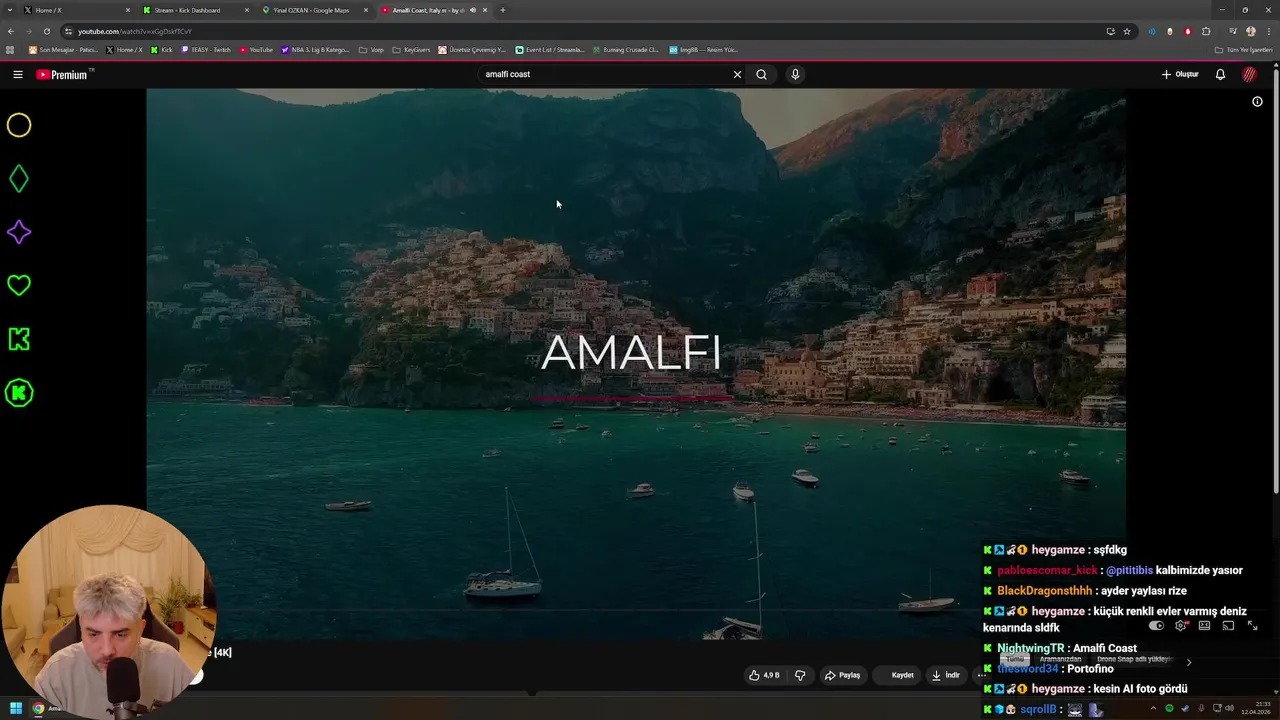Click the youtube.com address bar URL
Screen dimensions: 1280x720
pyautogui.click(x=135, y=31)
